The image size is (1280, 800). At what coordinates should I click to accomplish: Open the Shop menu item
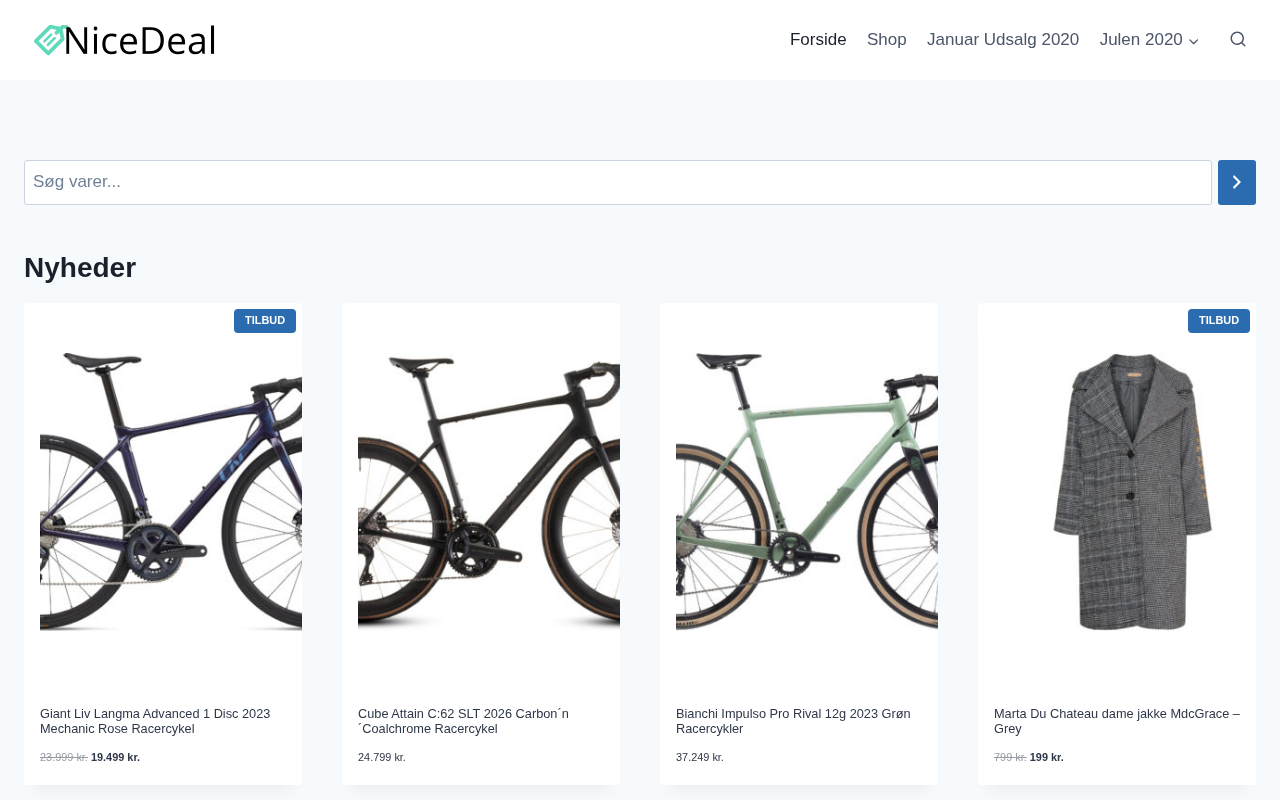point(886,40)
